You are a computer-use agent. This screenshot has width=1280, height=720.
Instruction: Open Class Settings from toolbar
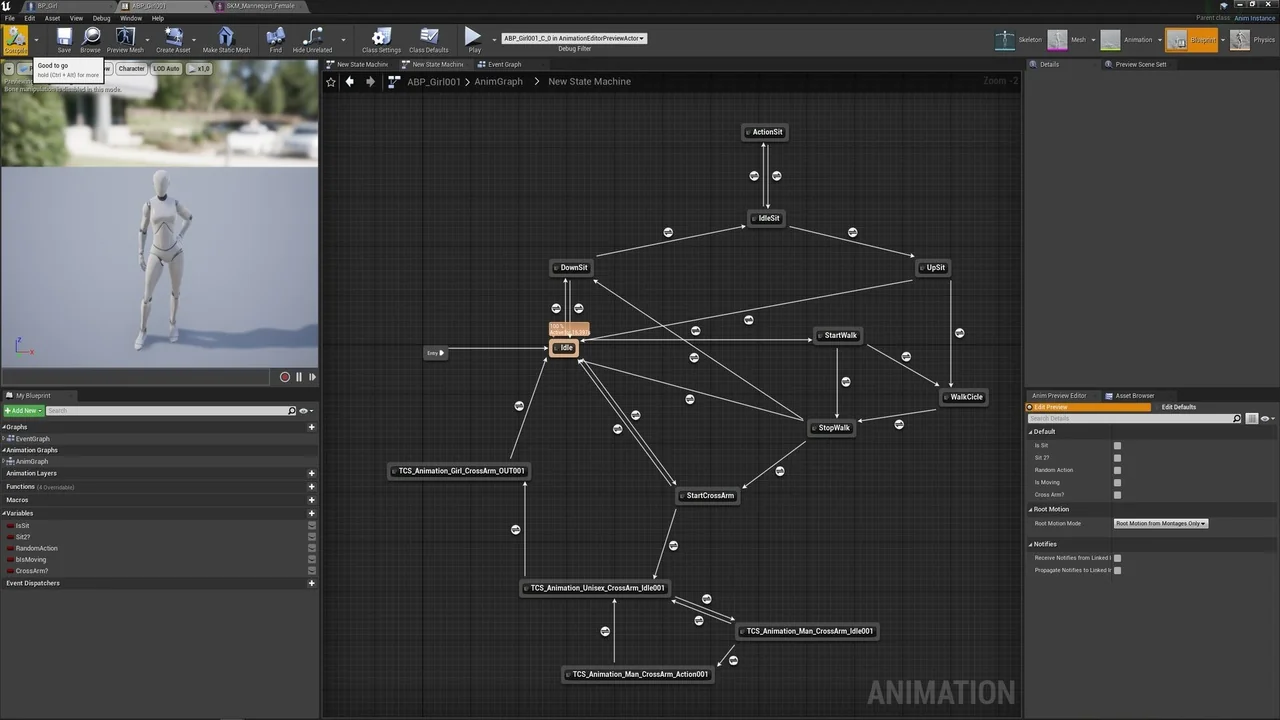point(381,38)
